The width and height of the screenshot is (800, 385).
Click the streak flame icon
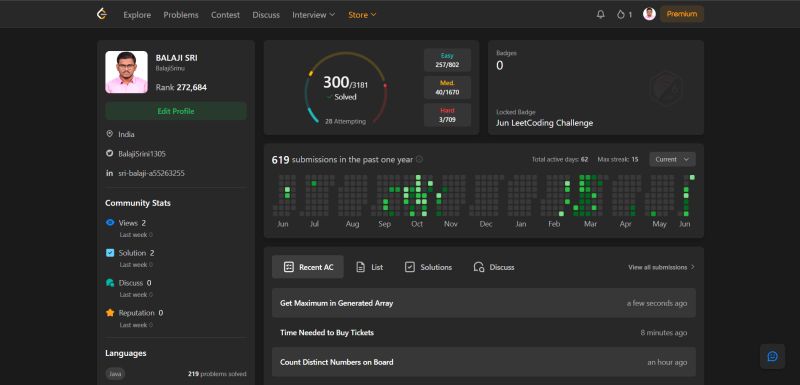click(x=620, y=15)
